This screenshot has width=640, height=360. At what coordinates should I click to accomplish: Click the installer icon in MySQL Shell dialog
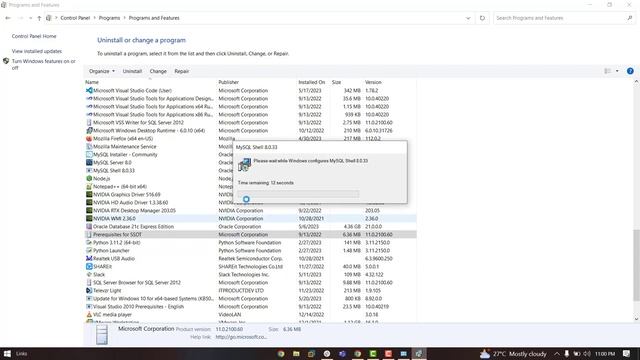tap(244, 164)
